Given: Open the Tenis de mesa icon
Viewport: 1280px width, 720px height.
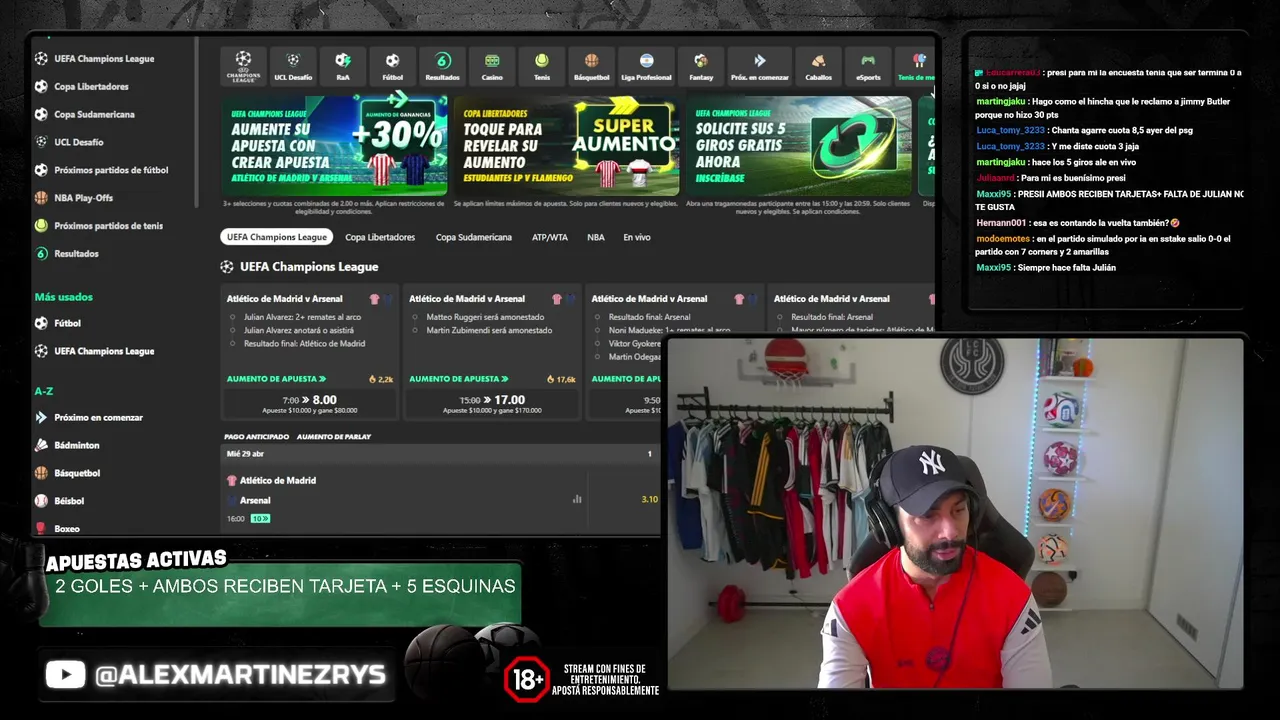Looking at the screenshot, I should [x=916, y=66].
